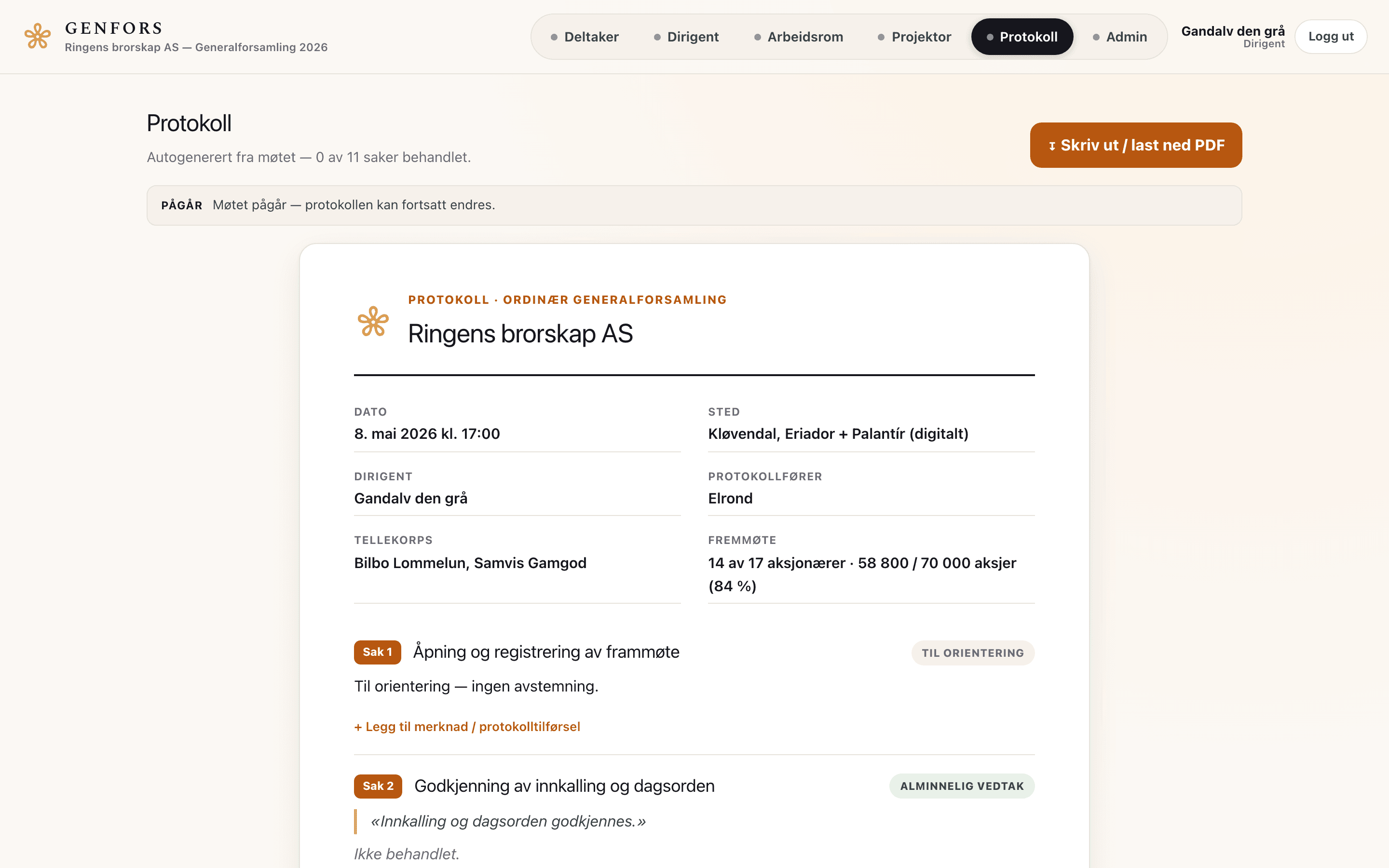Viewport: 1389px width, 868px height.
Task: Click the Protokoll page heading
Action: [189, 123]
